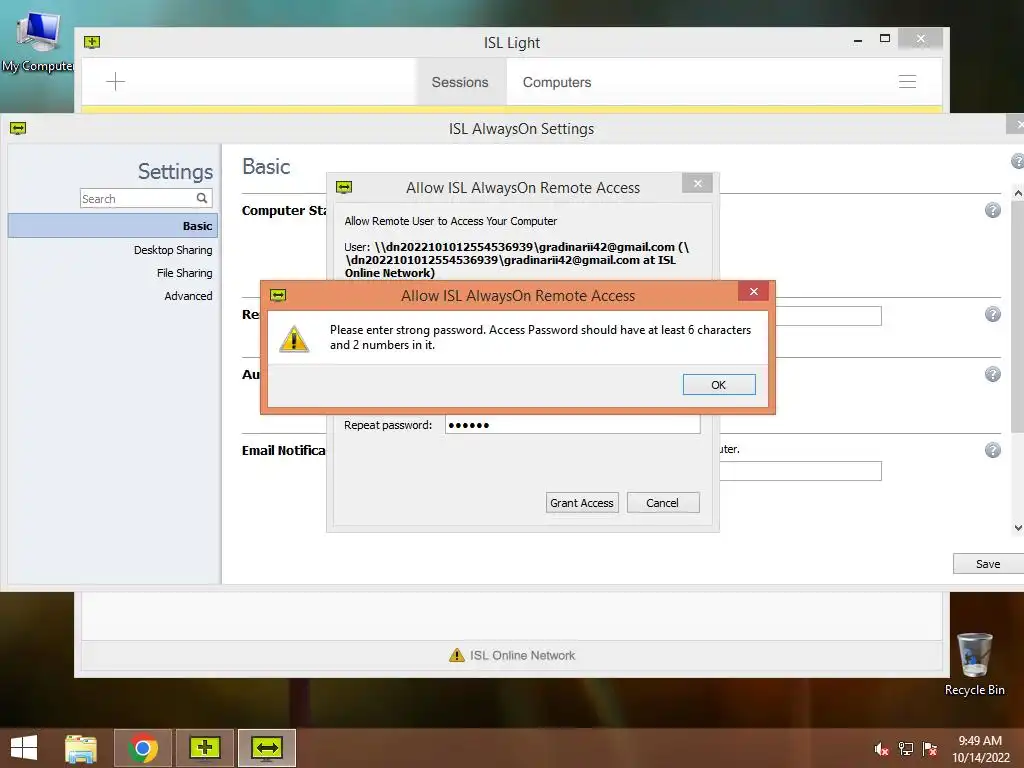Image resolution: width=1024 pixels, height=768 pixels.
Task: Click the help icon at top right of settings
Action: pyautogui.click(x=1017, y=161)
